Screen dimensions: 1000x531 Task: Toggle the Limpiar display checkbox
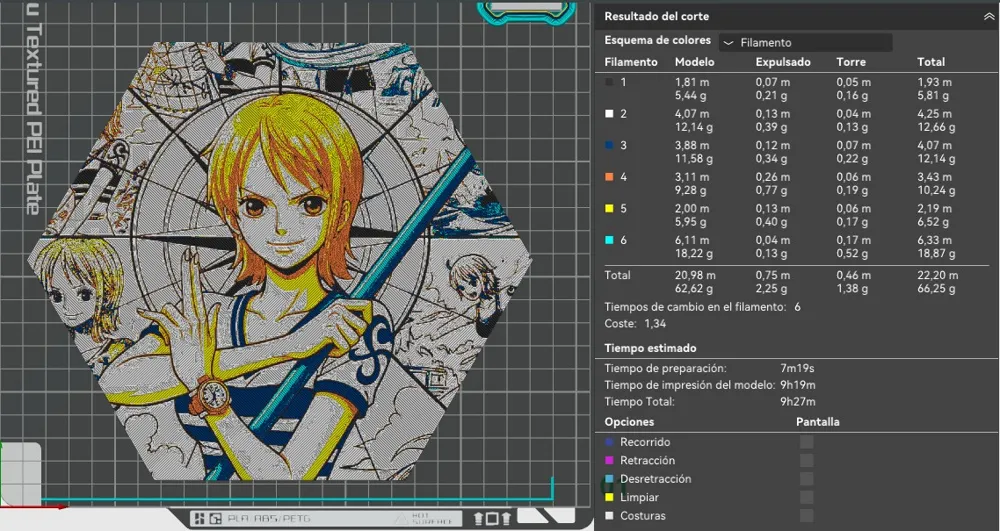(x=807, y=497)
